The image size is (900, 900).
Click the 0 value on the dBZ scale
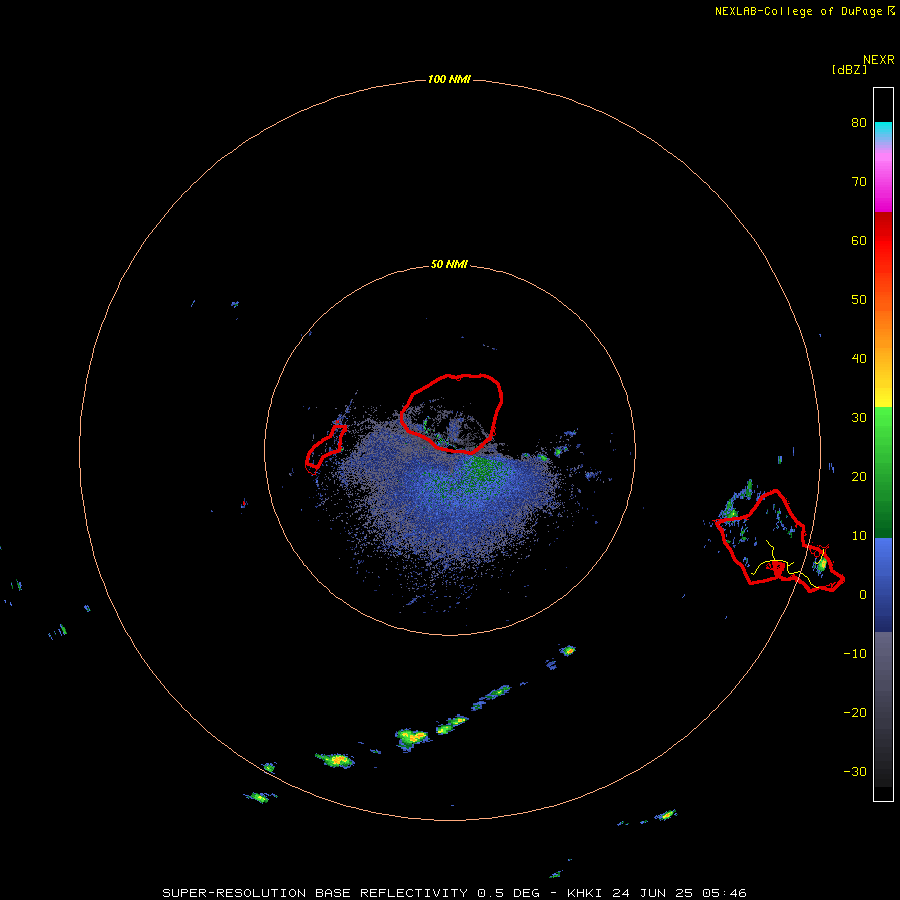(x=863, y=595)
